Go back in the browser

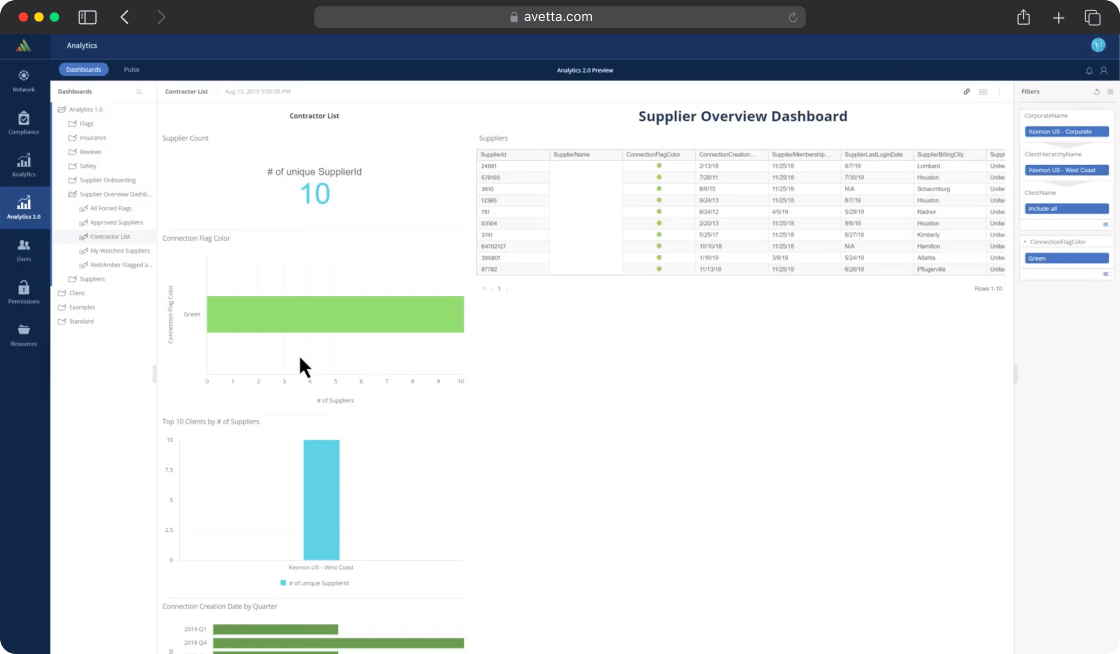[x=124, y=17]
